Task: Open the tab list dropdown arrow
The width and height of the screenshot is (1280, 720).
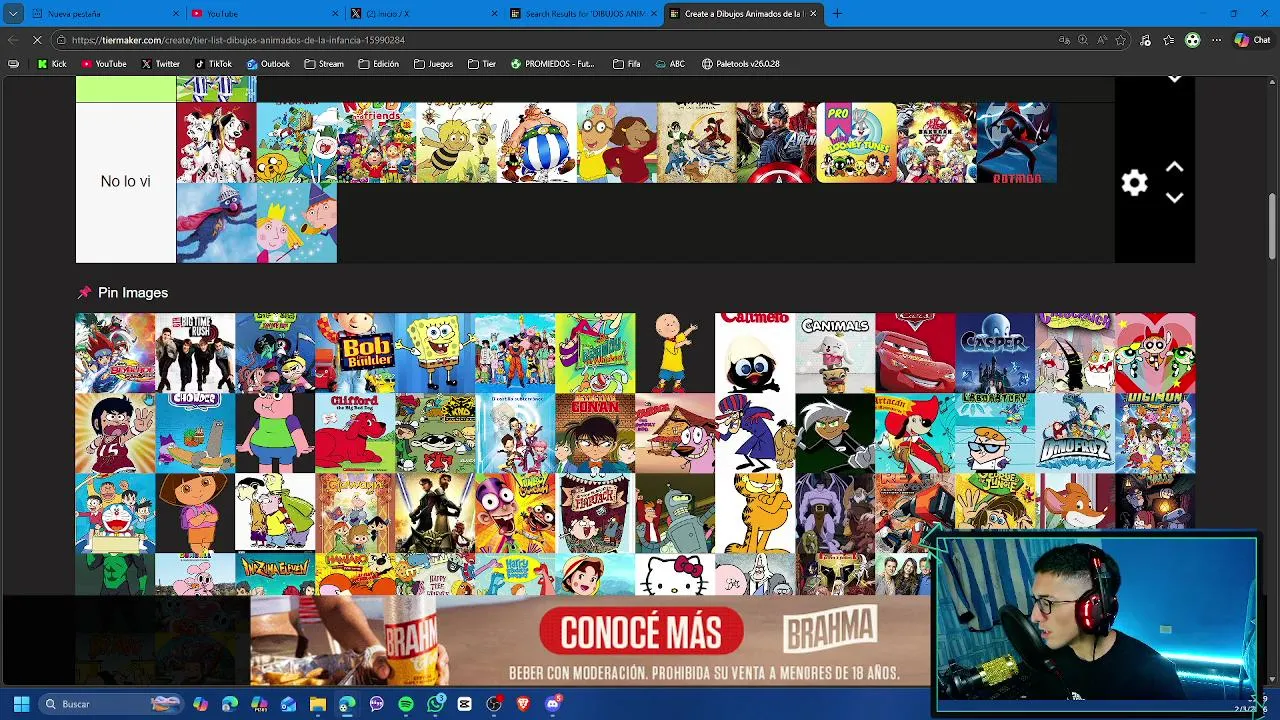Action: [13, 14]
